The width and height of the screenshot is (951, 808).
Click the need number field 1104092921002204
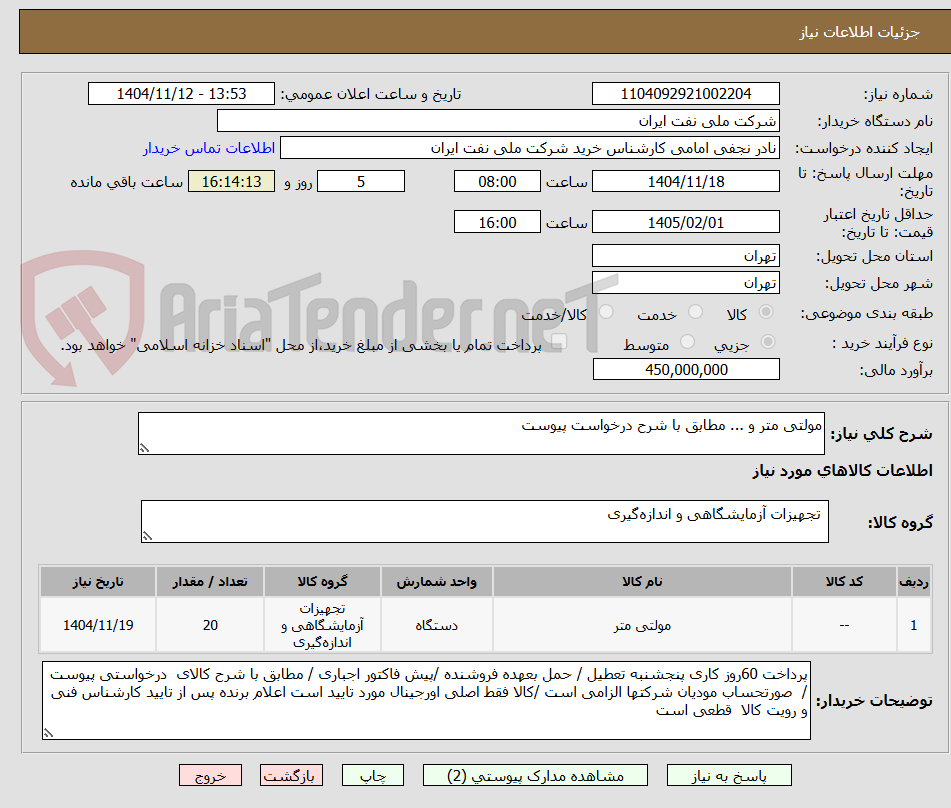(x=685, y=94)
